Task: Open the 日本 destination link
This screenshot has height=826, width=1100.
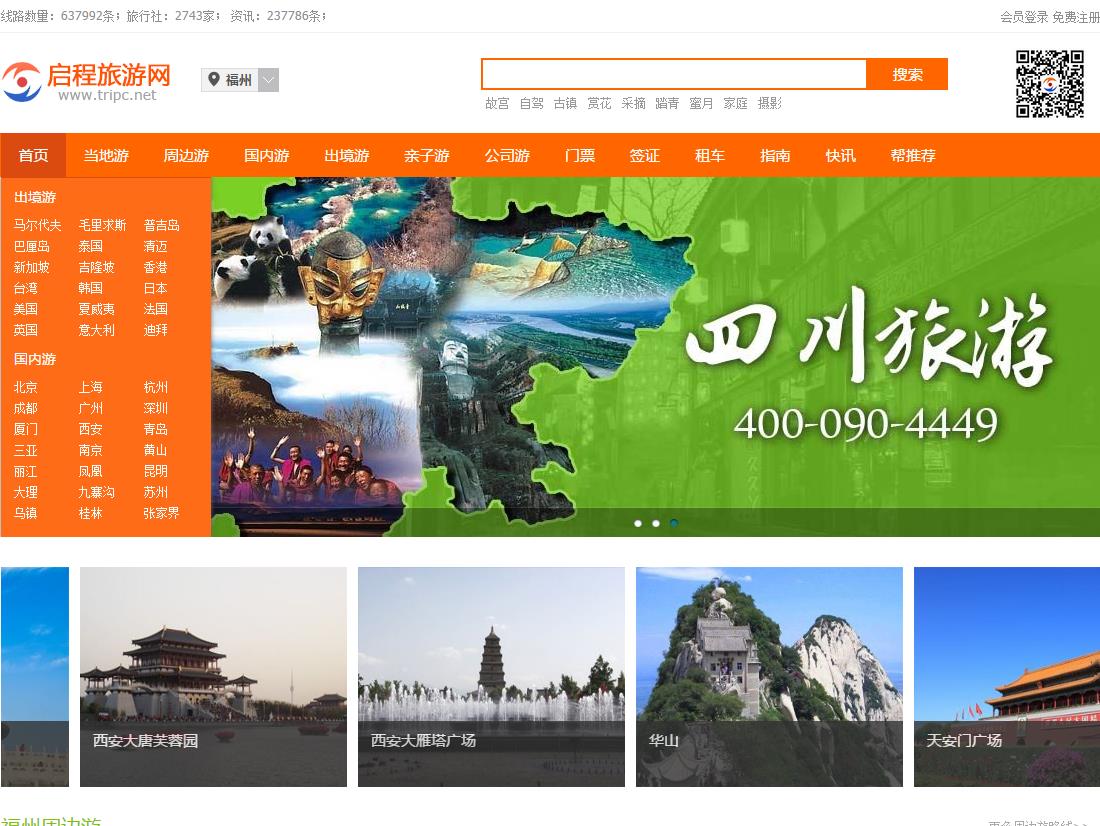Action: [156, 288]
